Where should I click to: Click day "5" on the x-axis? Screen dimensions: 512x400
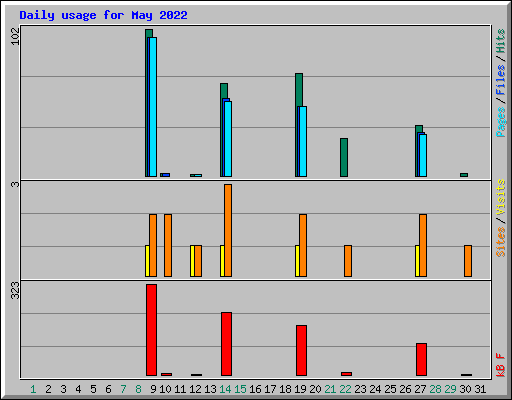pos(93,389)
